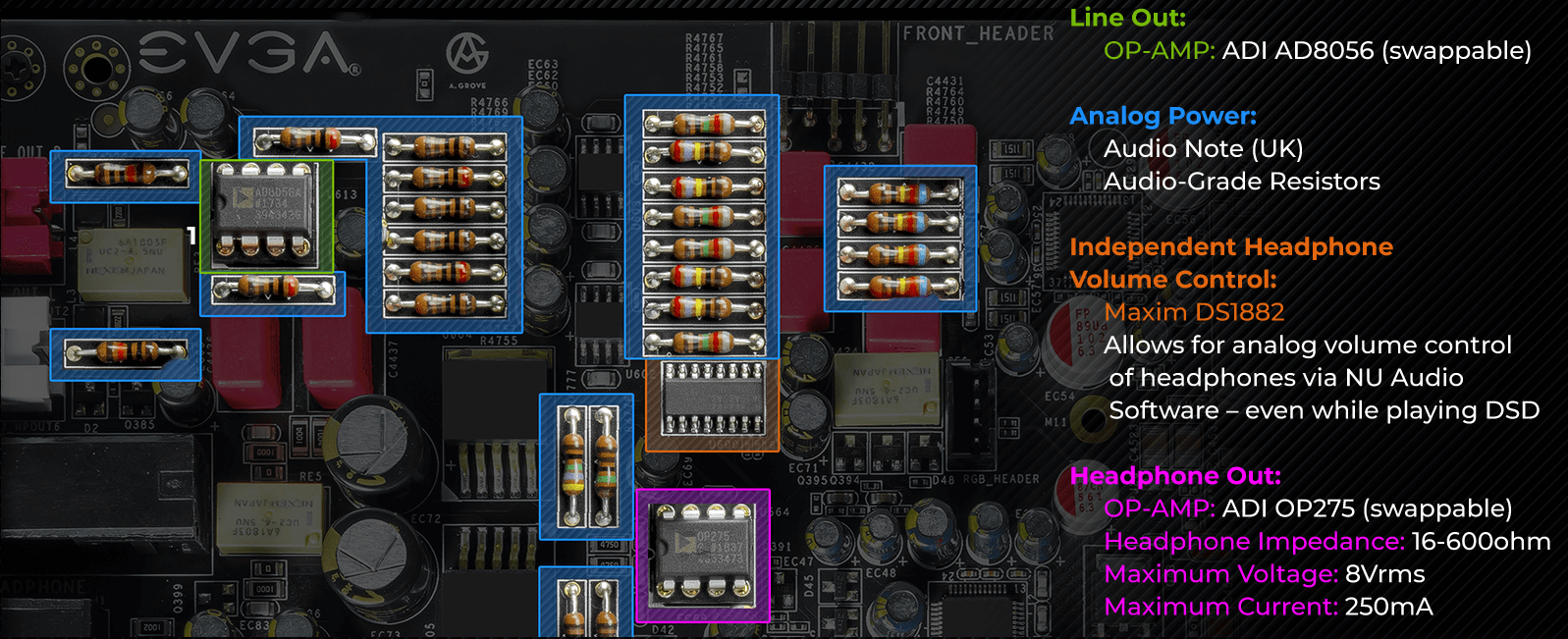Click the "FRONT_HEADER" silkscreen label
This screenshot has width=1568, height=639.
978,33
